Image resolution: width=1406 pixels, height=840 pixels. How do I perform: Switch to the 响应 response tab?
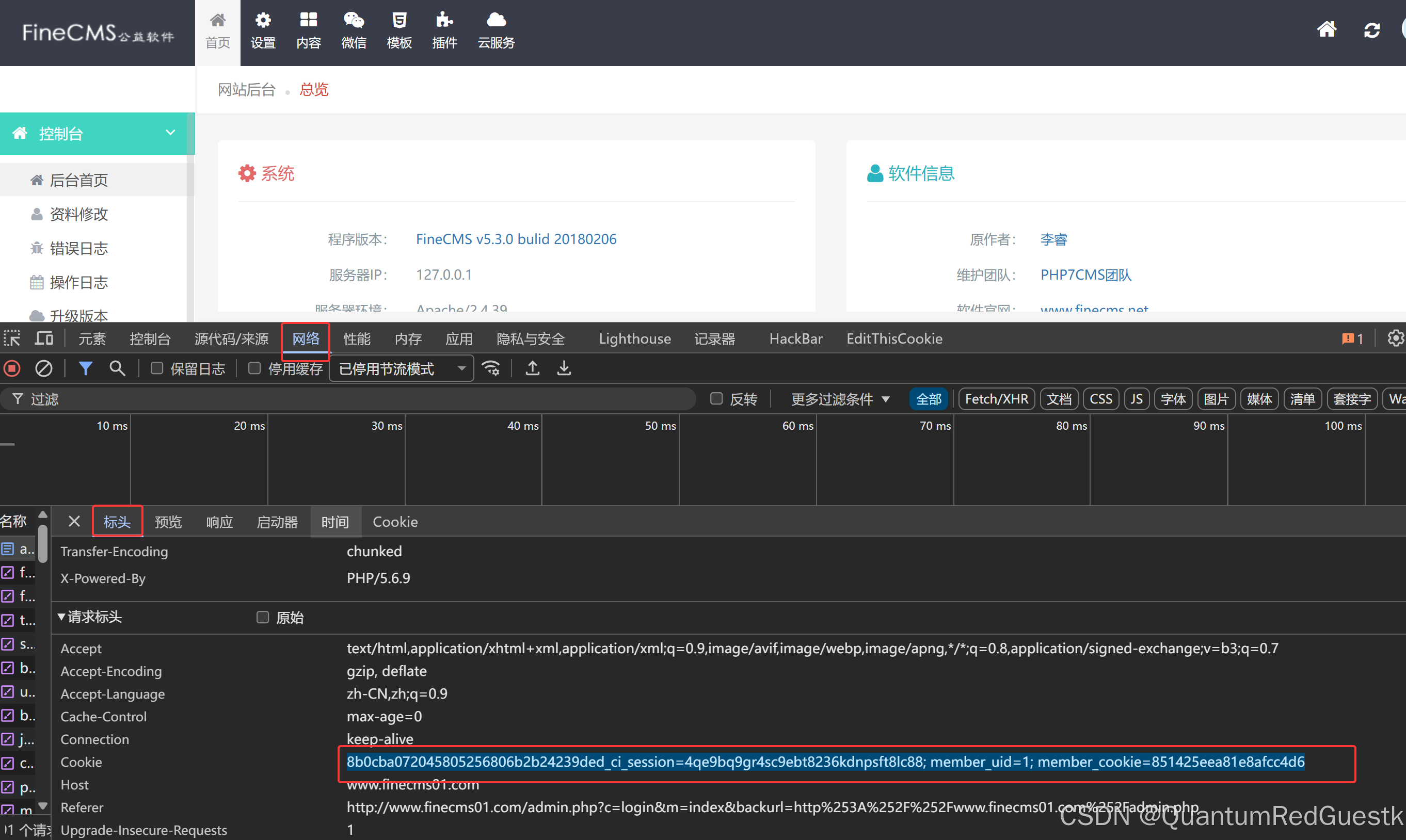click(x=219, y=522)
